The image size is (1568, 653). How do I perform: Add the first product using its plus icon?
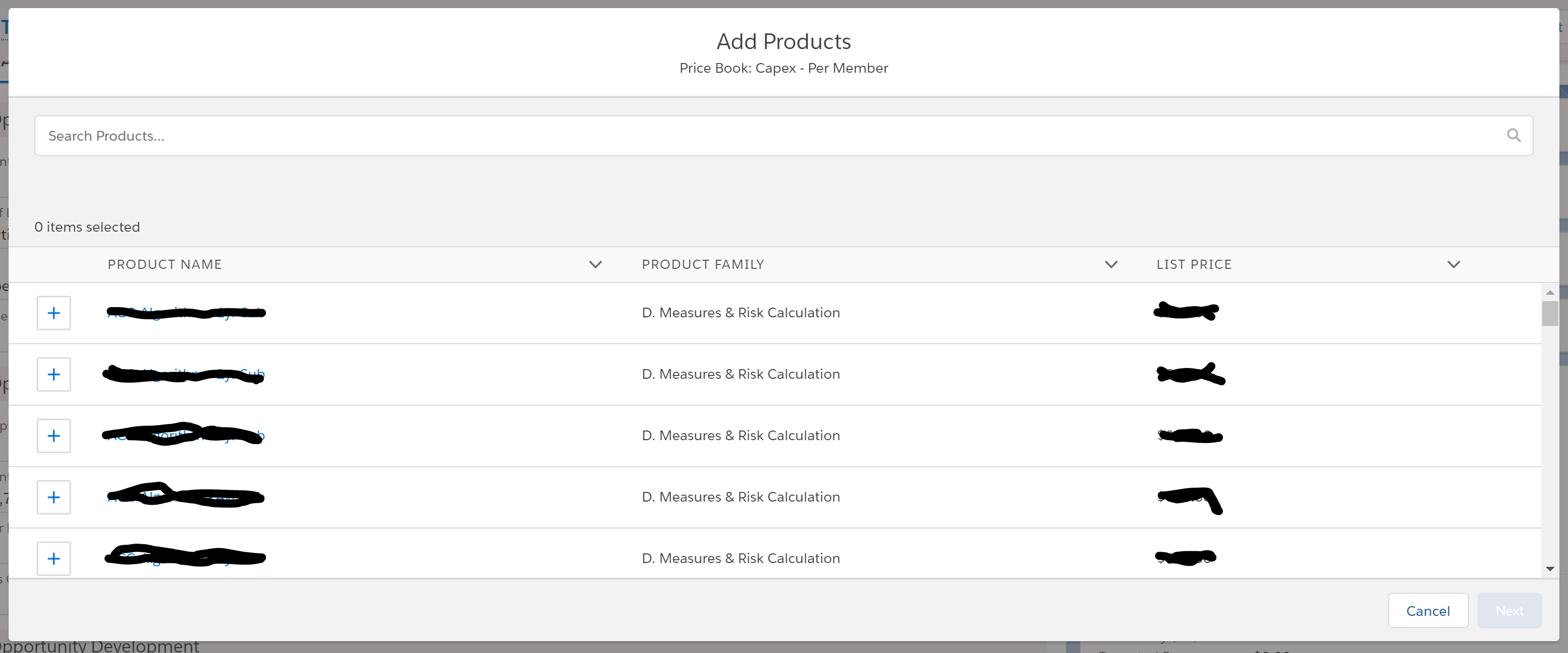pyautogui.click(x=53, y=312)
